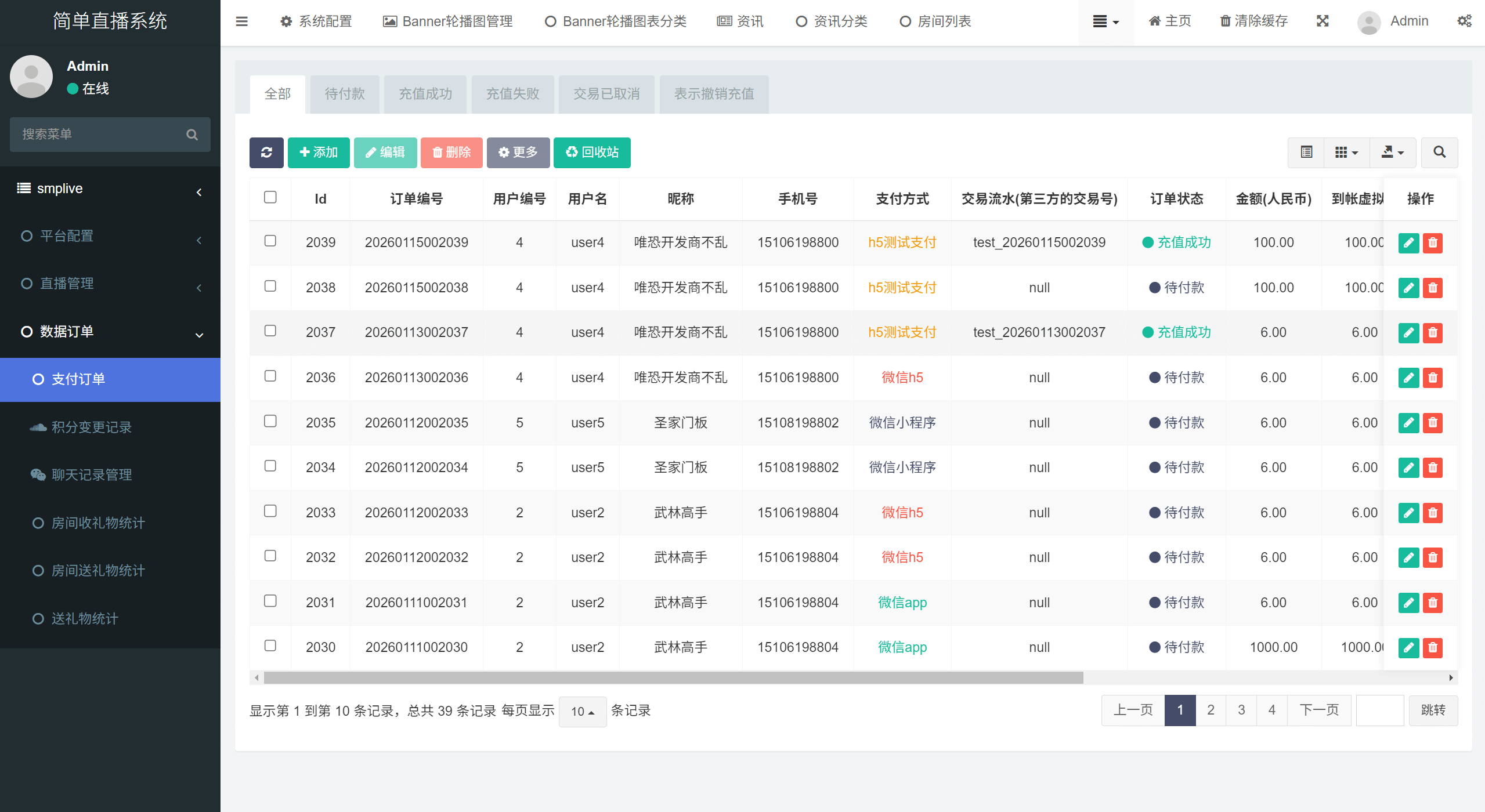Screen dimensions: 1485x812
Task: Open the columns visibility dropdown
Action: [x=1346, y=153]
